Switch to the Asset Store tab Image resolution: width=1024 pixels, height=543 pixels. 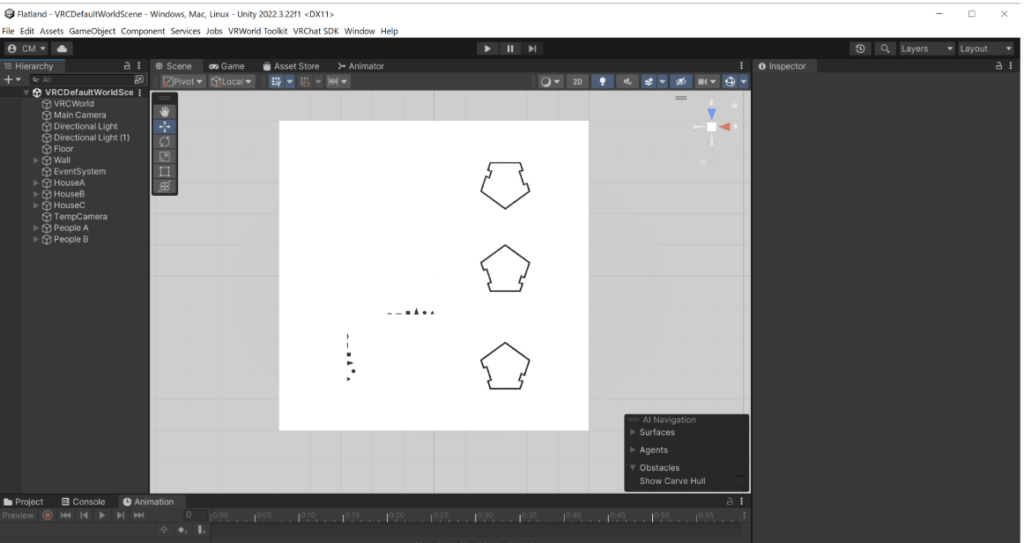click(x=291, y=66)
